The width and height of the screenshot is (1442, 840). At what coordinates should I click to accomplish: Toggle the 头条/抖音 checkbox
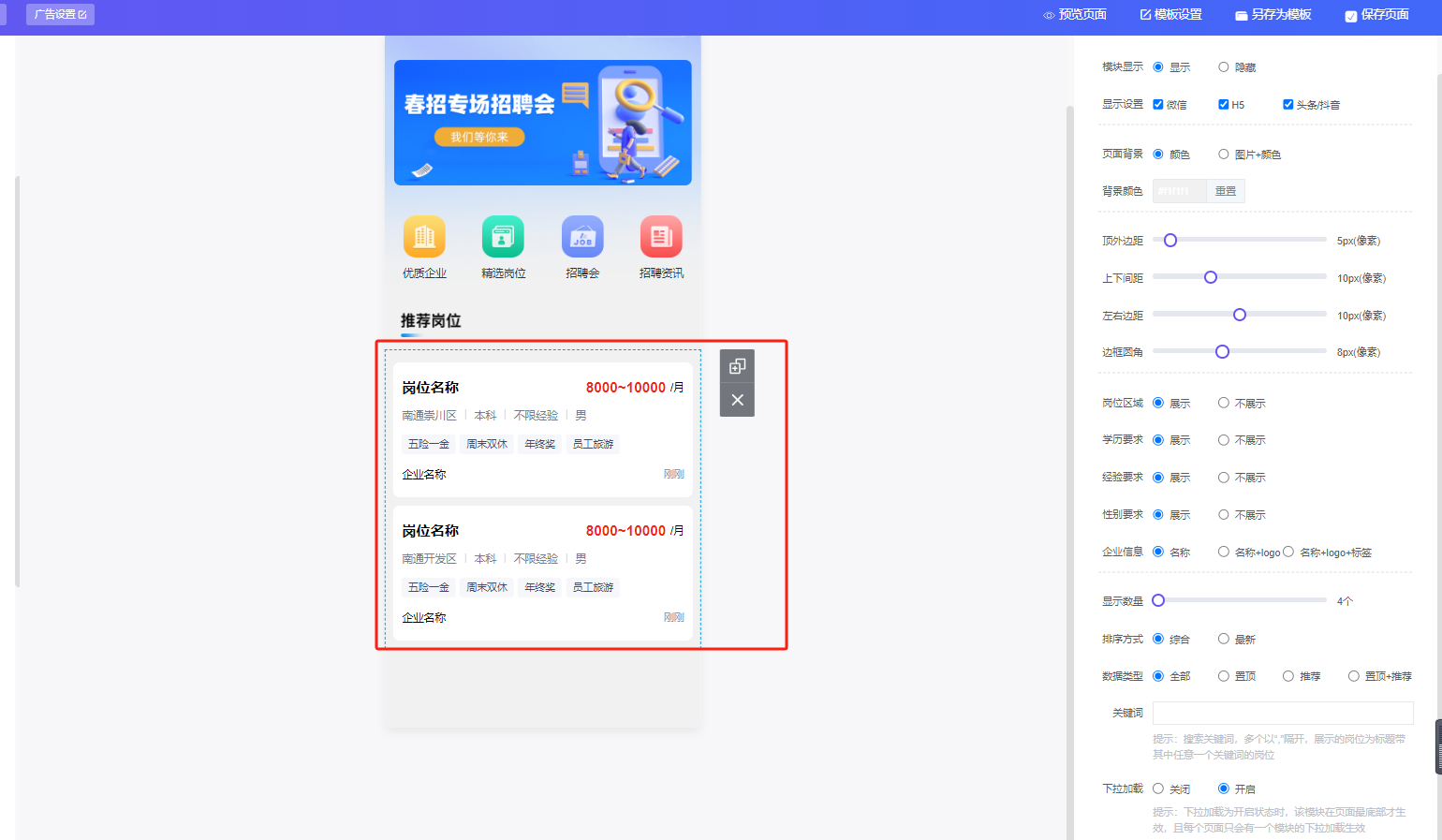1288,105
